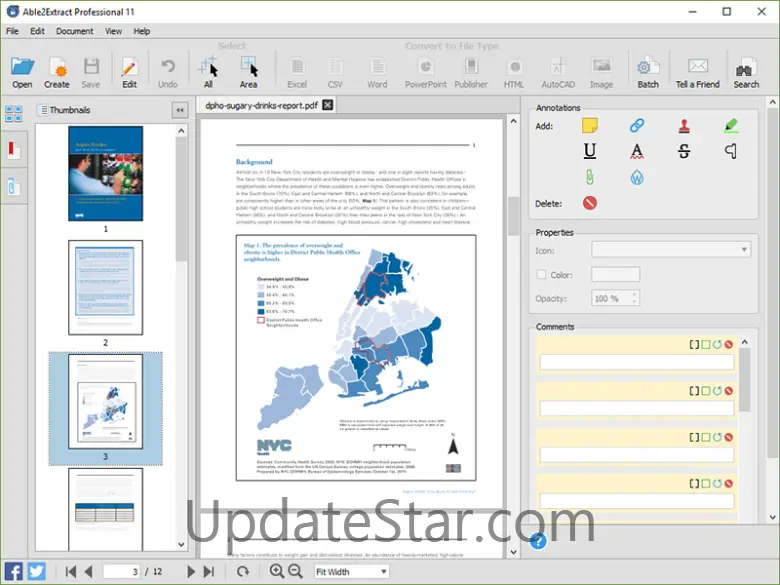Select the strikethrough annotation tool
This screenshot has width=780, height=585.
click(x=684, y=151)
